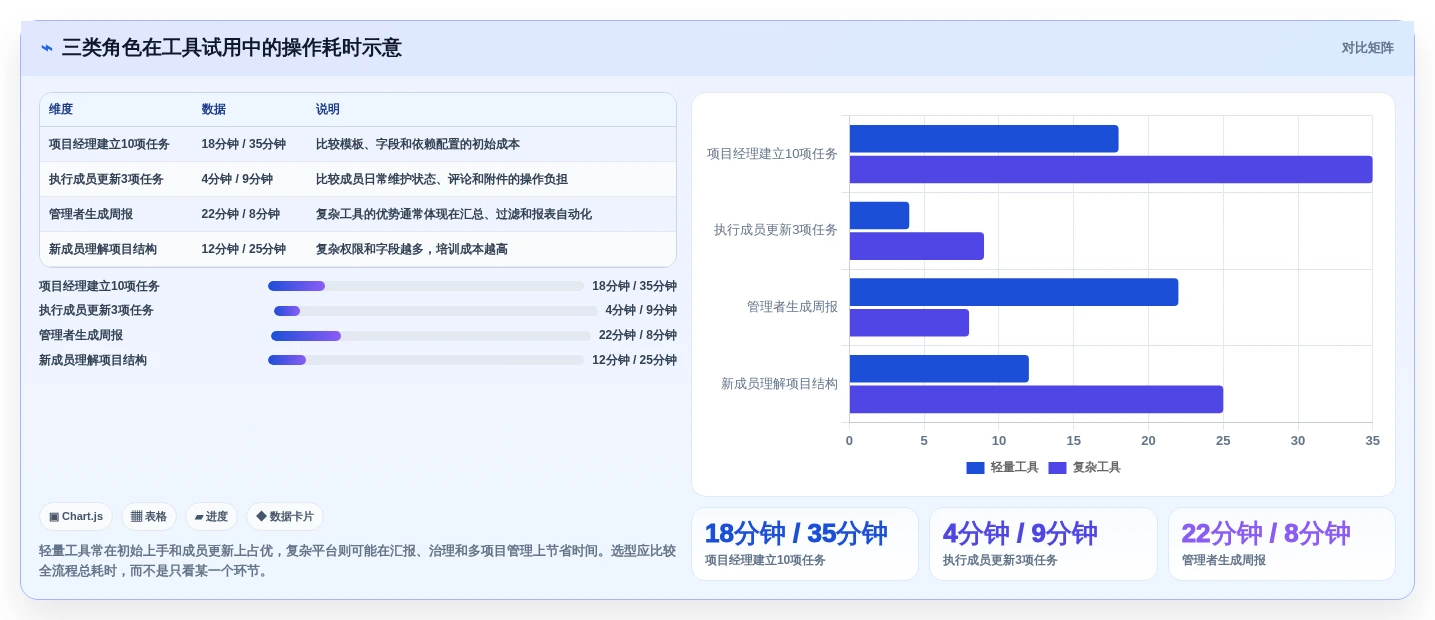Viewport: 1435px width, 620px height.
Task: Click the 维度 column header
Action: (61, 110)
